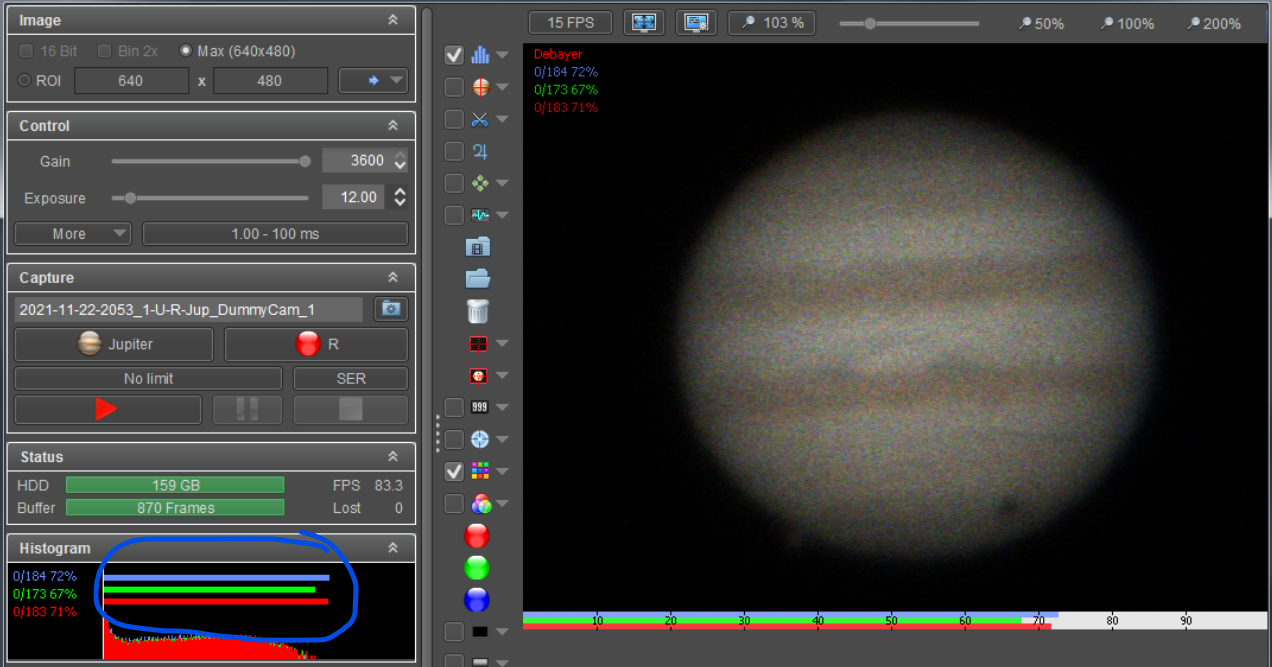Click the Jupiter symbol planet tool icon
This screenshot has height=667, width=1272.
pos(480,151)
